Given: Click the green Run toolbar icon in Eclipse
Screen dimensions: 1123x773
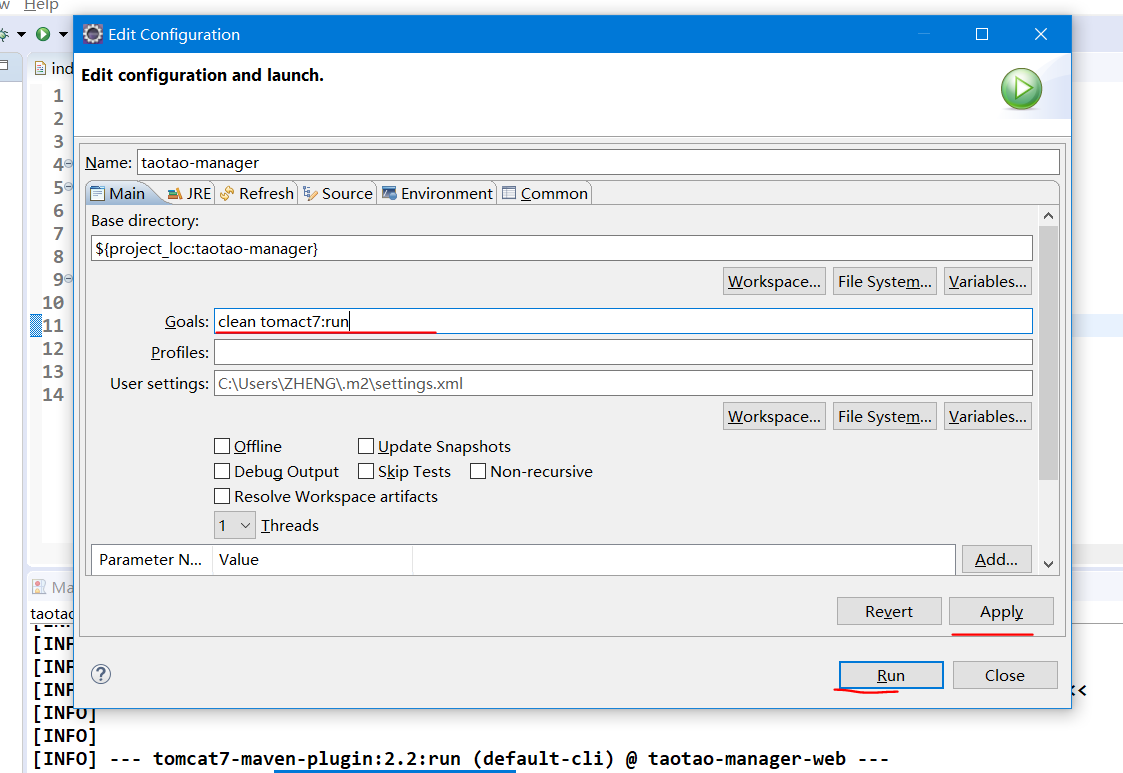Looking at the screenshot, I should coord(43,34).
